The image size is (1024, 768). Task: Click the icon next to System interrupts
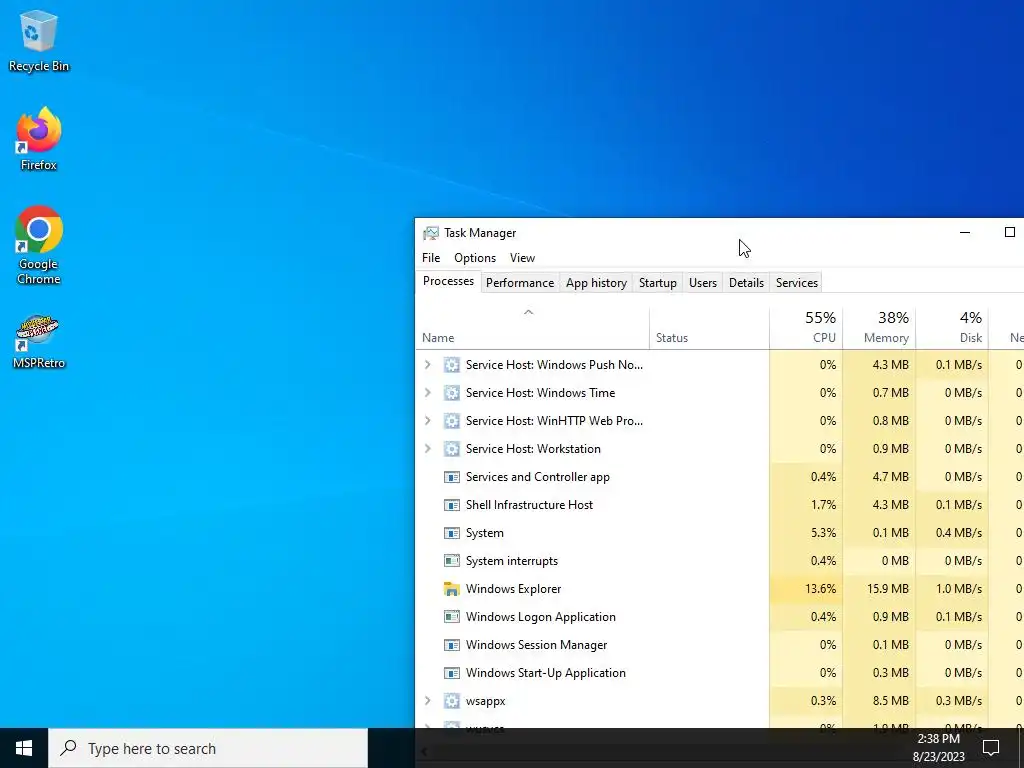[x=451, y=561]
